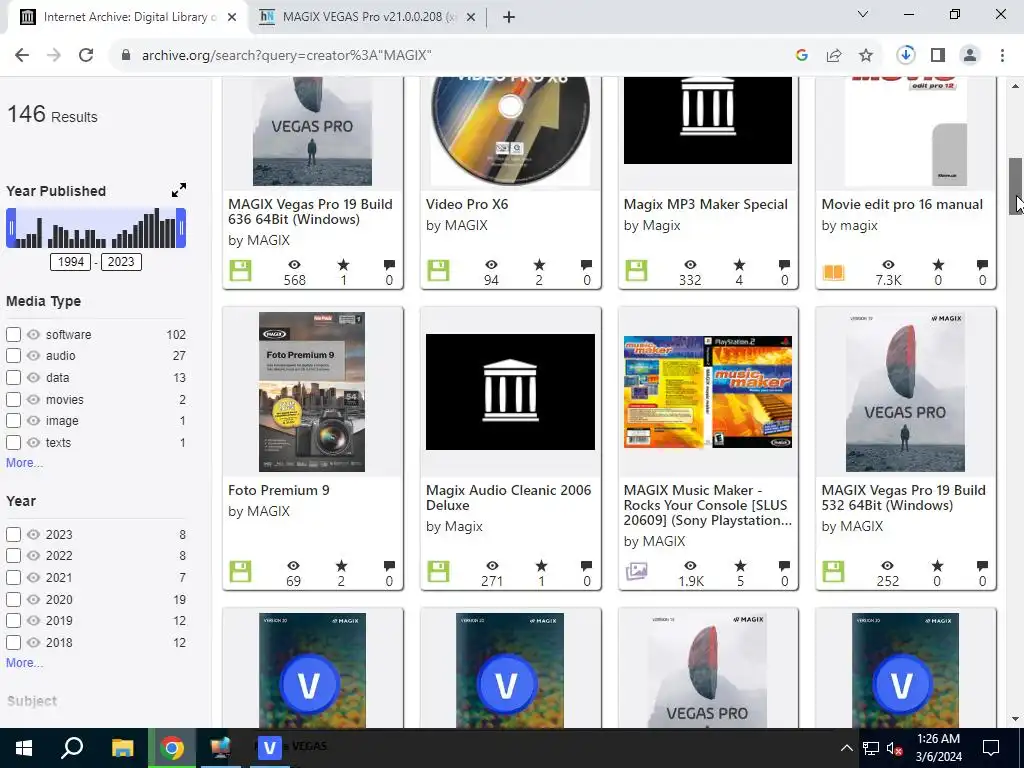Screen dimensions: 1024x768
Task: Click the Google icon in address bar
Action: coord(802,56)
